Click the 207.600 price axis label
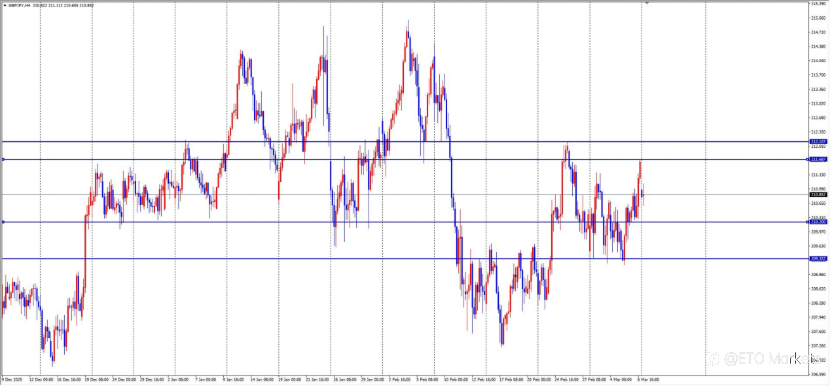The image size is (831, 387). tap(818, 331)
